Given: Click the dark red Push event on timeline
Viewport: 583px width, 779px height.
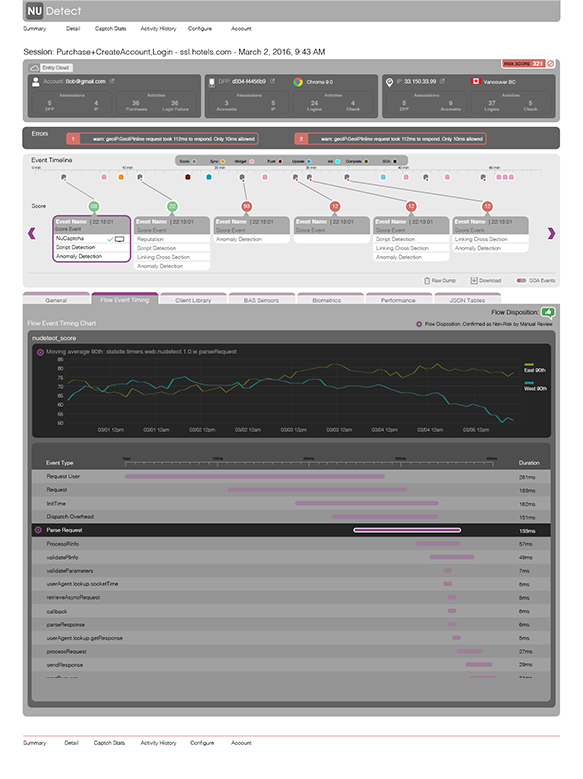Looking at the screenshot, I should coord(188,177).
